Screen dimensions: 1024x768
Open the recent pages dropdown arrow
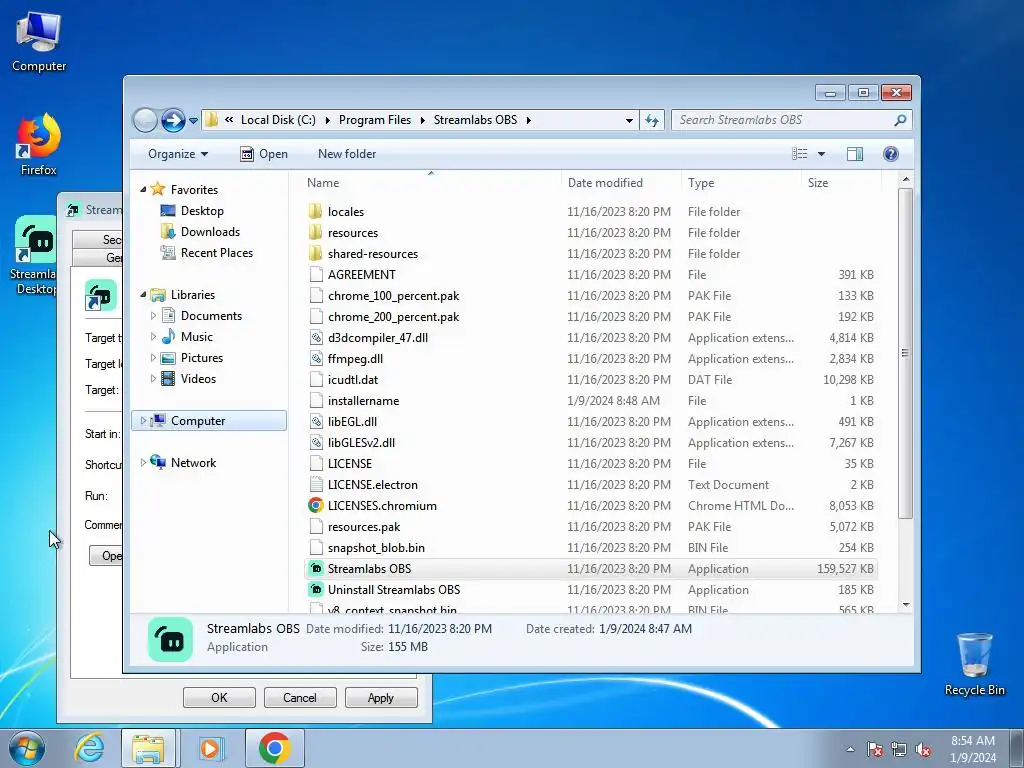[193, 121]
